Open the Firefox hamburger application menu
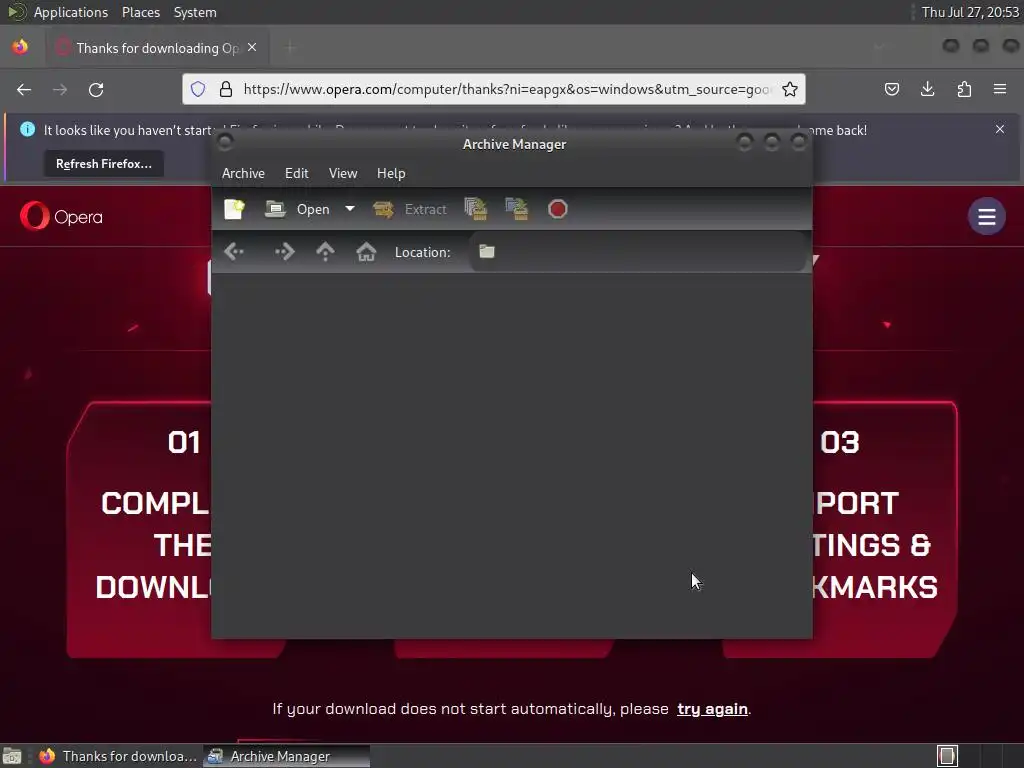1024x768 pixels. 1000,89
